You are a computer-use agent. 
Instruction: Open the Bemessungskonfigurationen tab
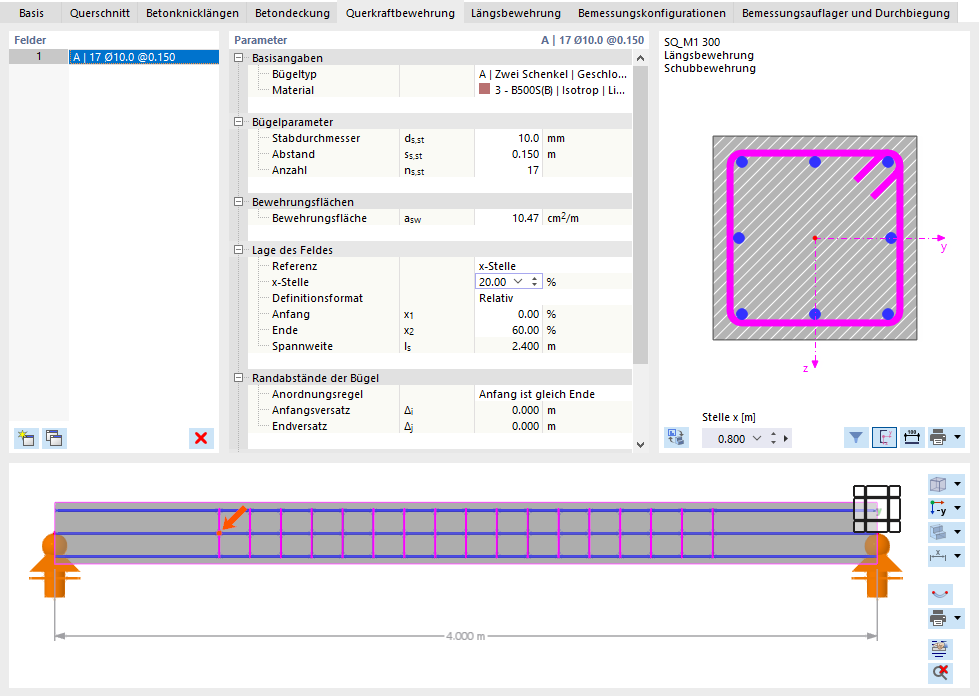point(652,12)
